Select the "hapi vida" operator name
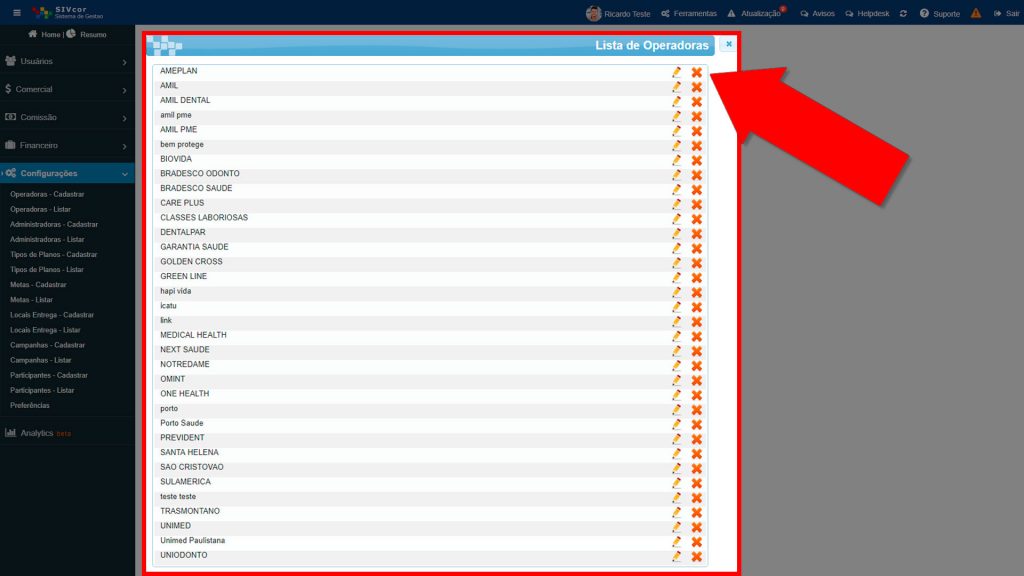Image resolution: width=1024 pixels, height=576 pixels. tap(176, 291)
